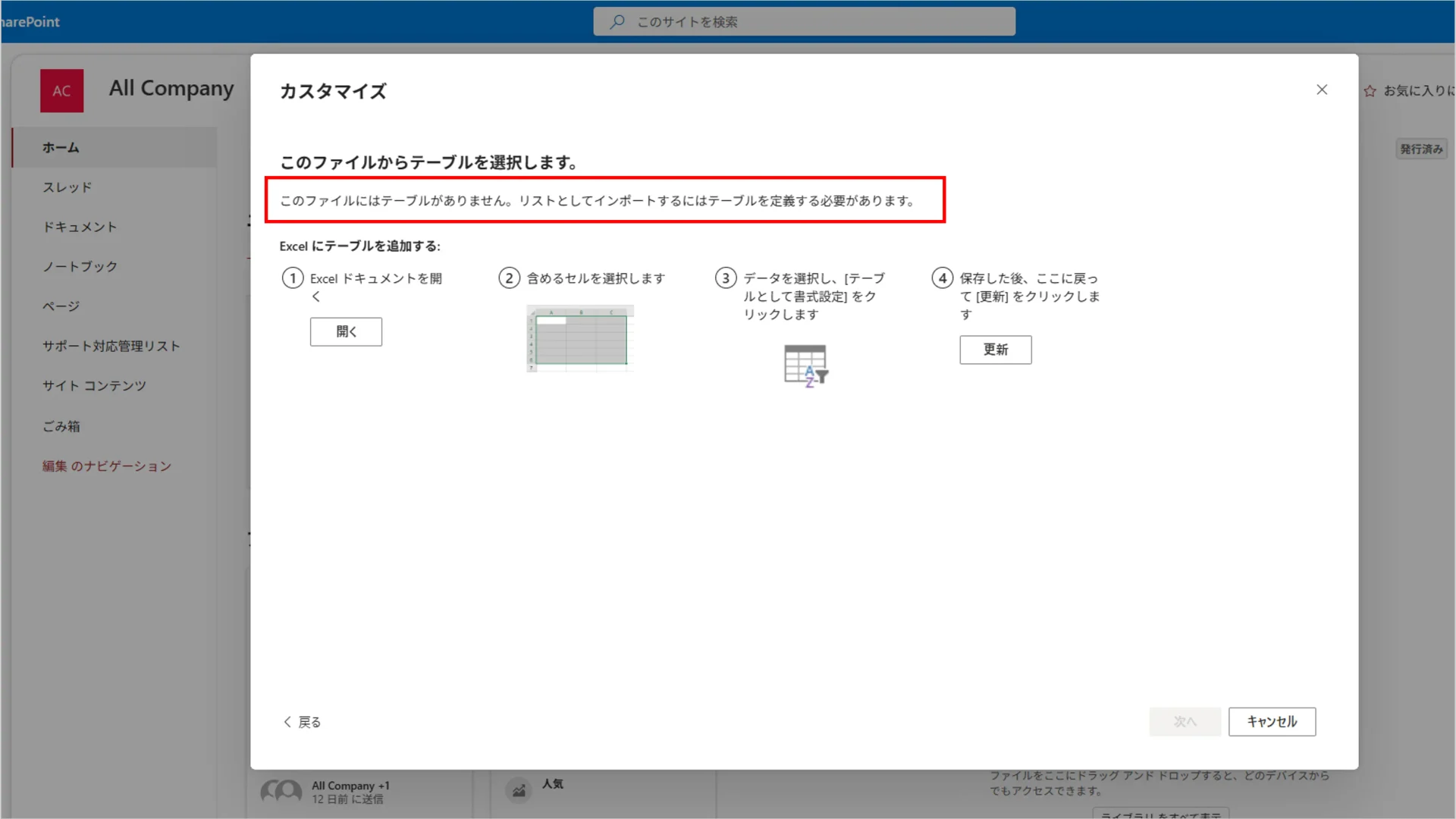Open the All Company site title
The width and height of the screenshot is (1456, 819).
171,88
